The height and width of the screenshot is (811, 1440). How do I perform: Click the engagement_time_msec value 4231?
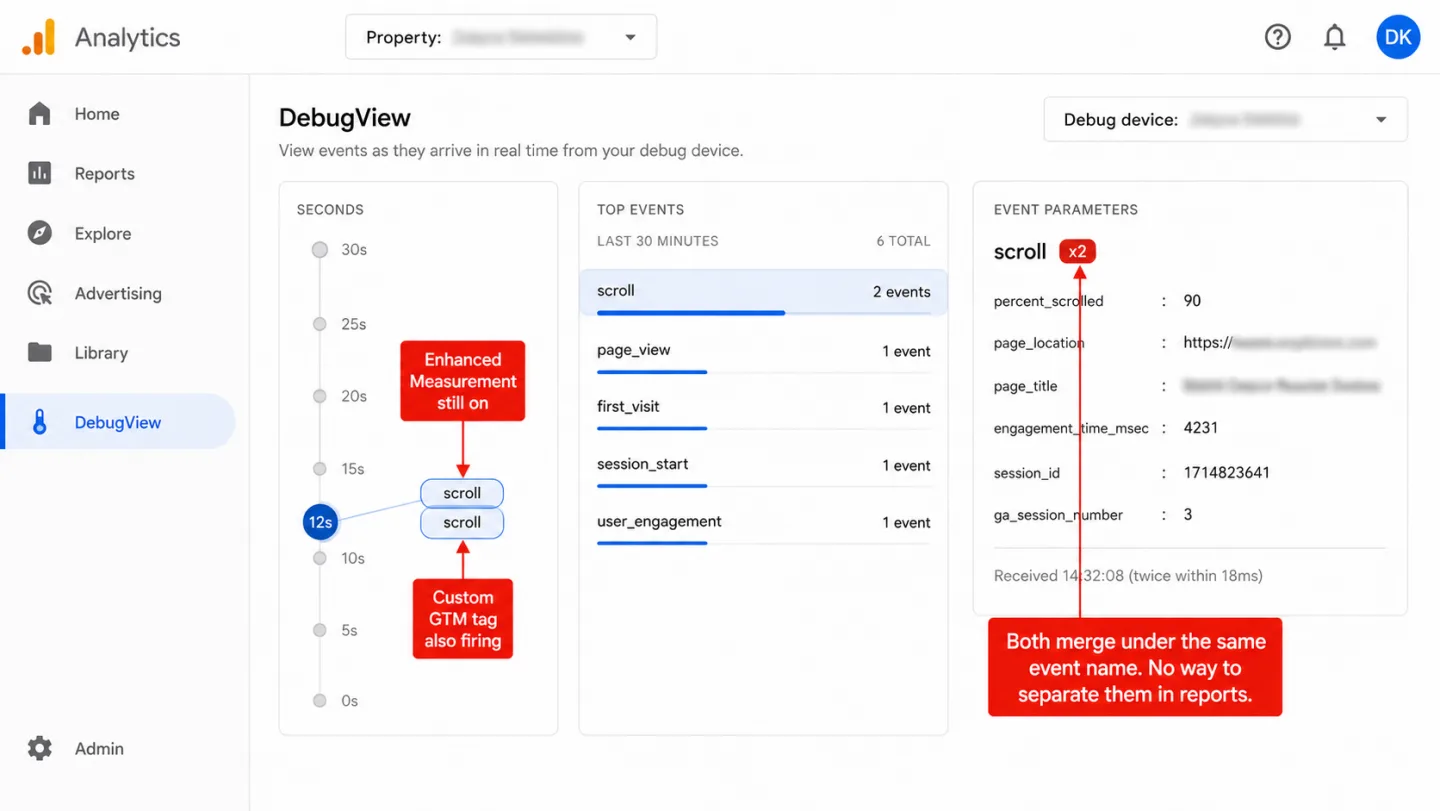point(1201,428)
